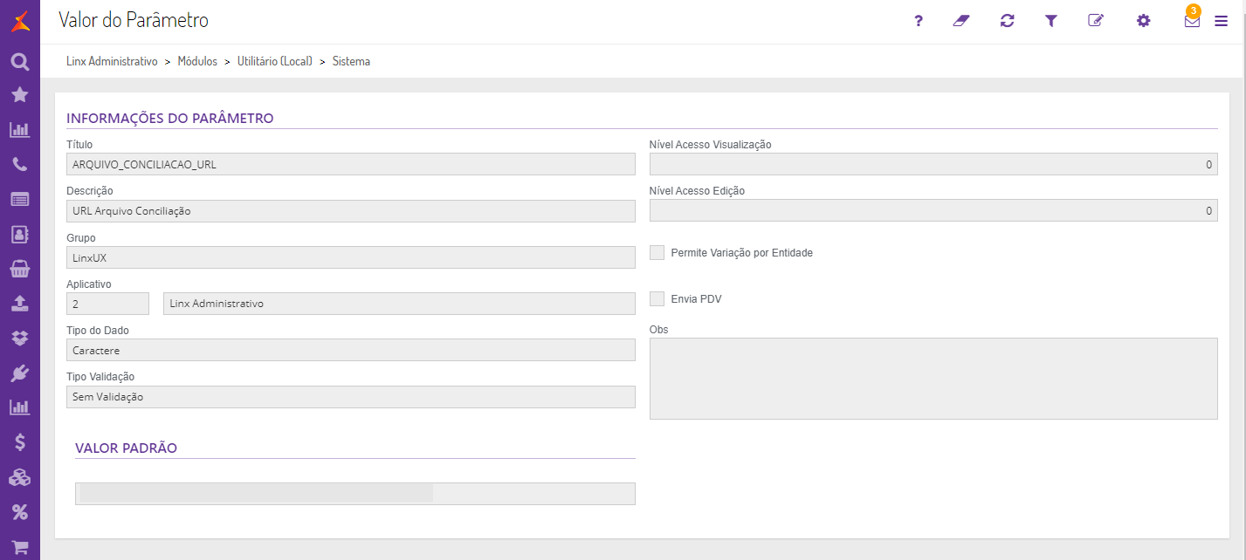Click the percent sidebar icon
The height and width of the screenshot is (560, 1246).
19,512
